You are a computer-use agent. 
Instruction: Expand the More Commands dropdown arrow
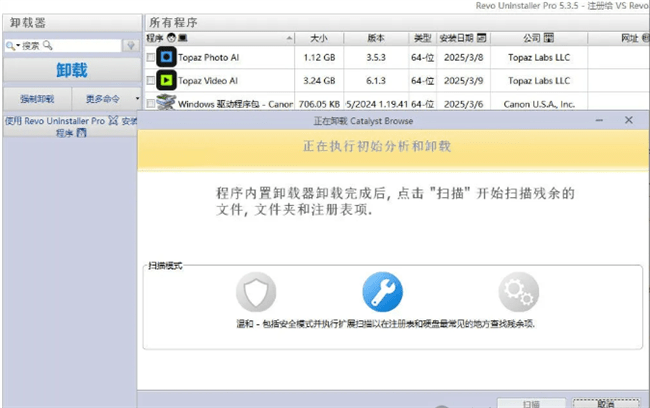137,99
